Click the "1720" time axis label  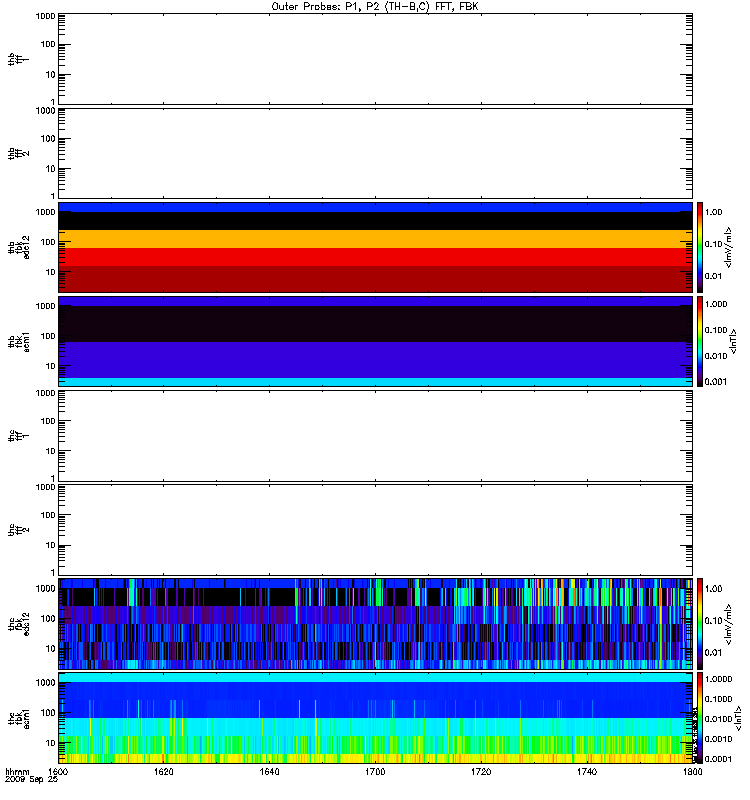[481, 771]
